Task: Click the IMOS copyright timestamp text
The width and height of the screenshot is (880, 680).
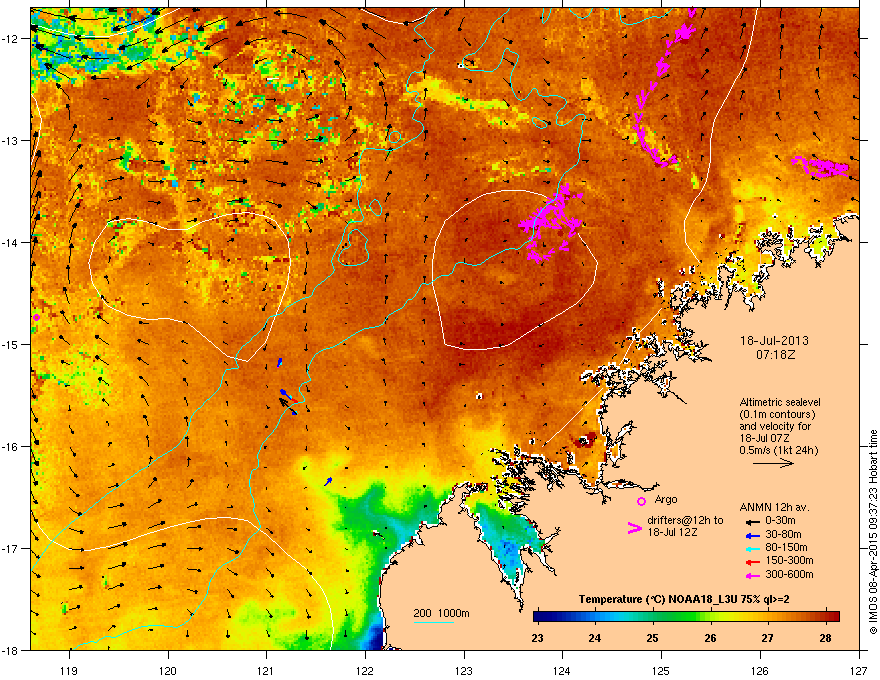Action: (x=873, y=532)
